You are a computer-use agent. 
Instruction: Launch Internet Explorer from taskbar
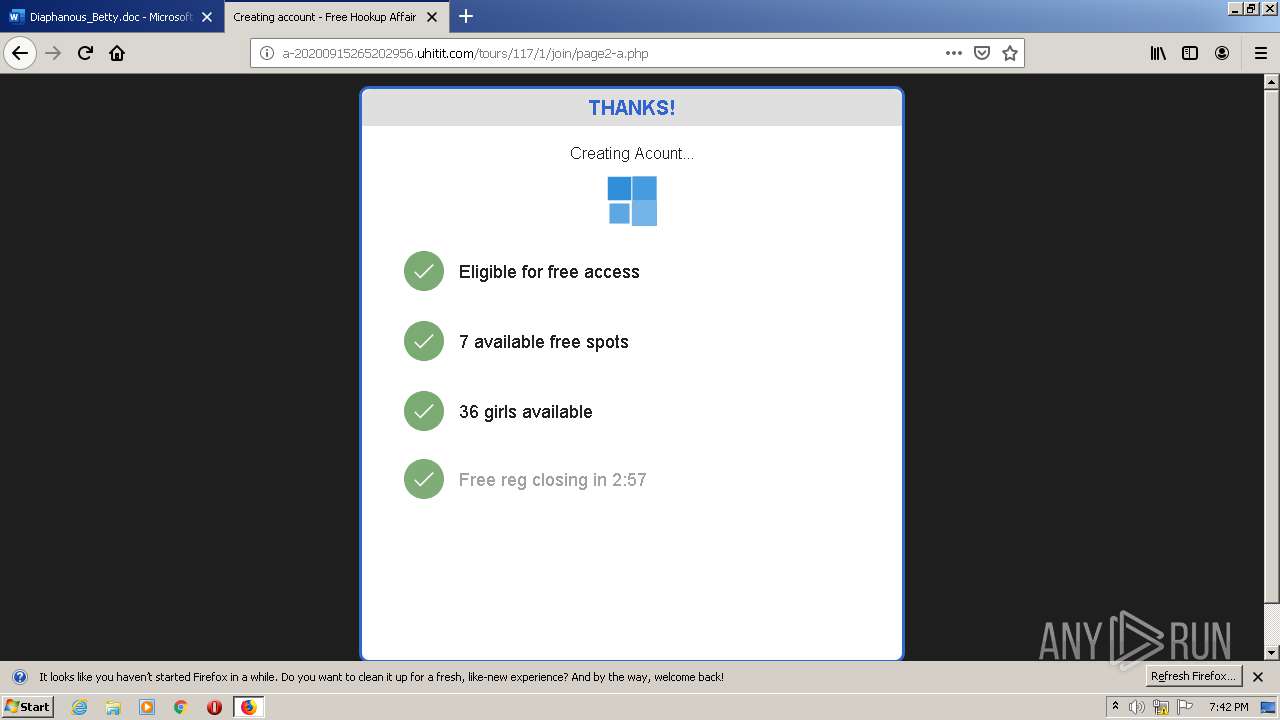click(80, 707)
